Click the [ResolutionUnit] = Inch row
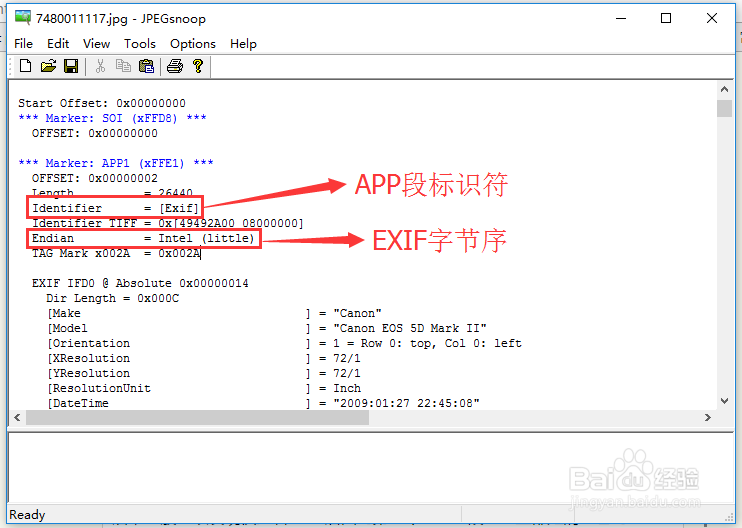Viewport: 742px width, 528px height. point(204,388)
